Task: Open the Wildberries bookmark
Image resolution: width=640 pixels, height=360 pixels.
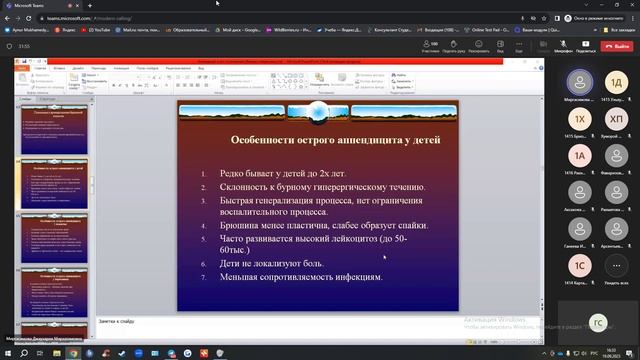Action: (x=289, y=30)
